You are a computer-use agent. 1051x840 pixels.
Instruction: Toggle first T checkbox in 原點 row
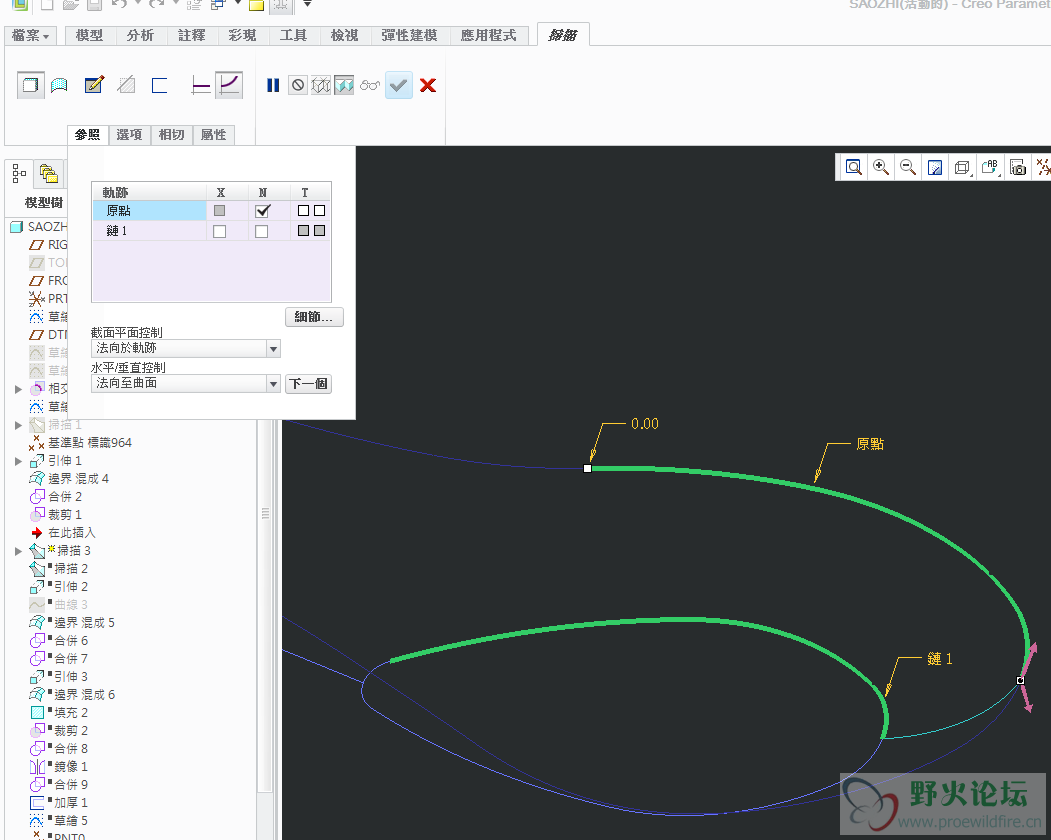303,211
